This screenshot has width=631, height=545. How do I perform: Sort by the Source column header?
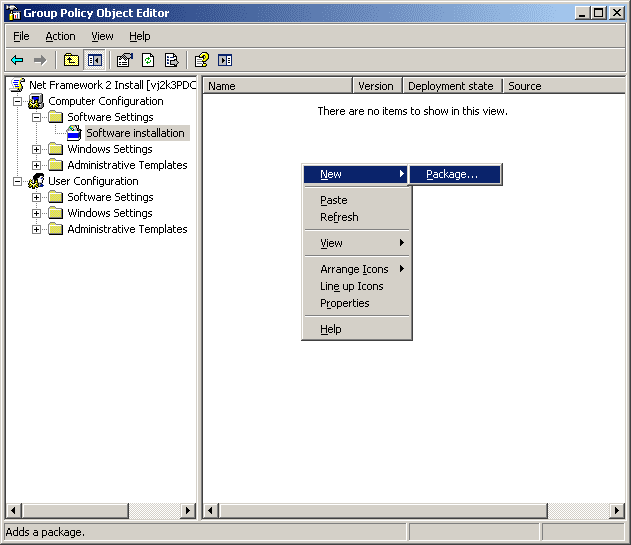coord(564,86)
